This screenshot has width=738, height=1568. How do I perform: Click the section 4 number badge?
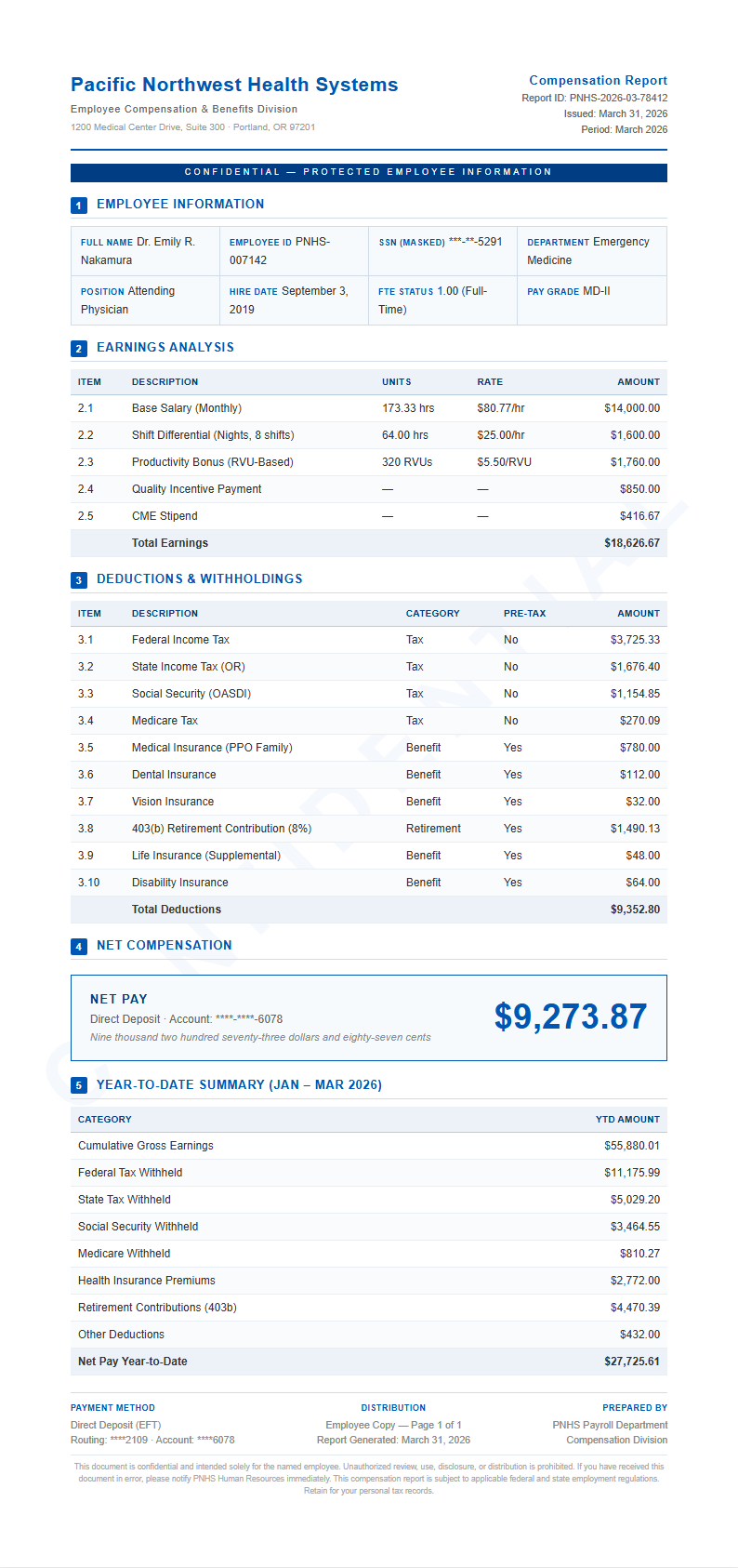[79, 947]
